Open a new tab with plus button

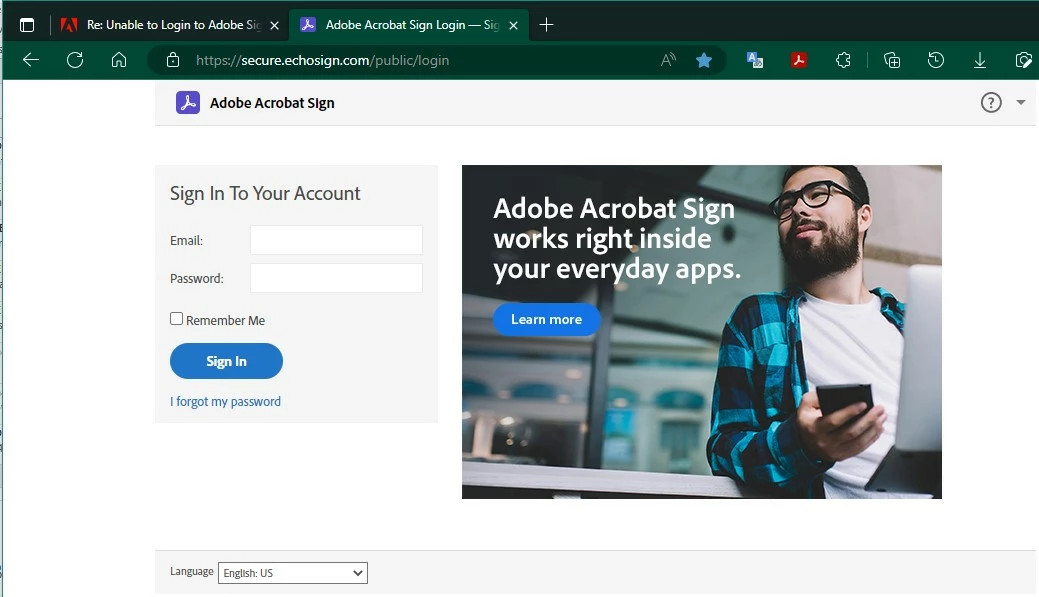pos(546,25)
